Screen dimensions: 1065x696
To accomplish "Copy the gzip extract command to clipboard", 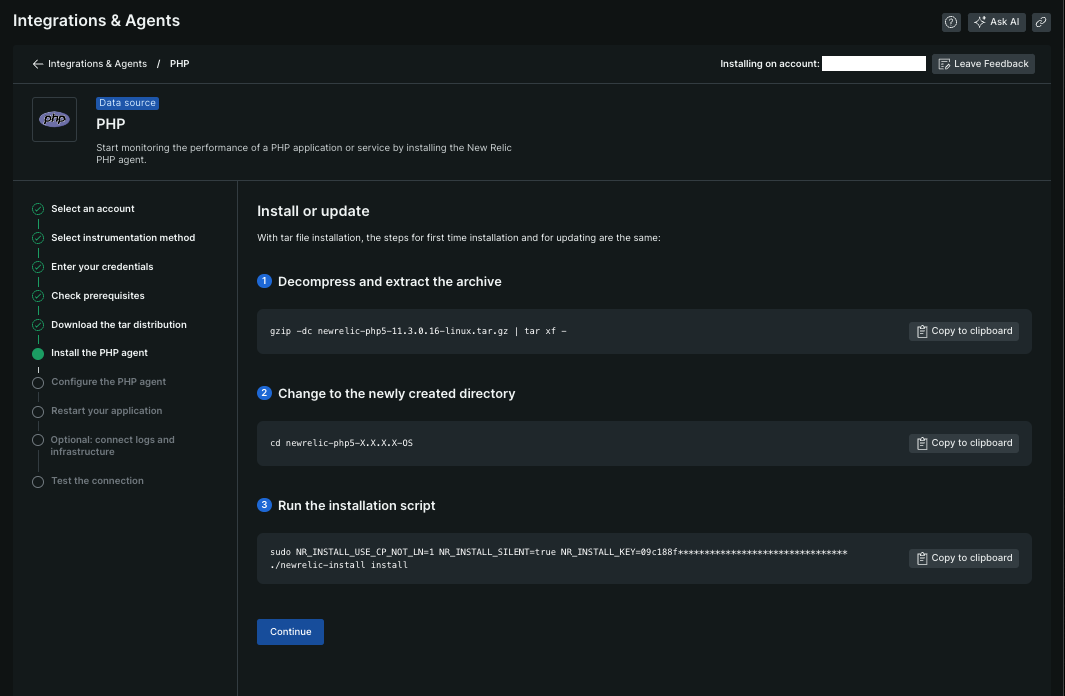I will (x=963, y=331).
